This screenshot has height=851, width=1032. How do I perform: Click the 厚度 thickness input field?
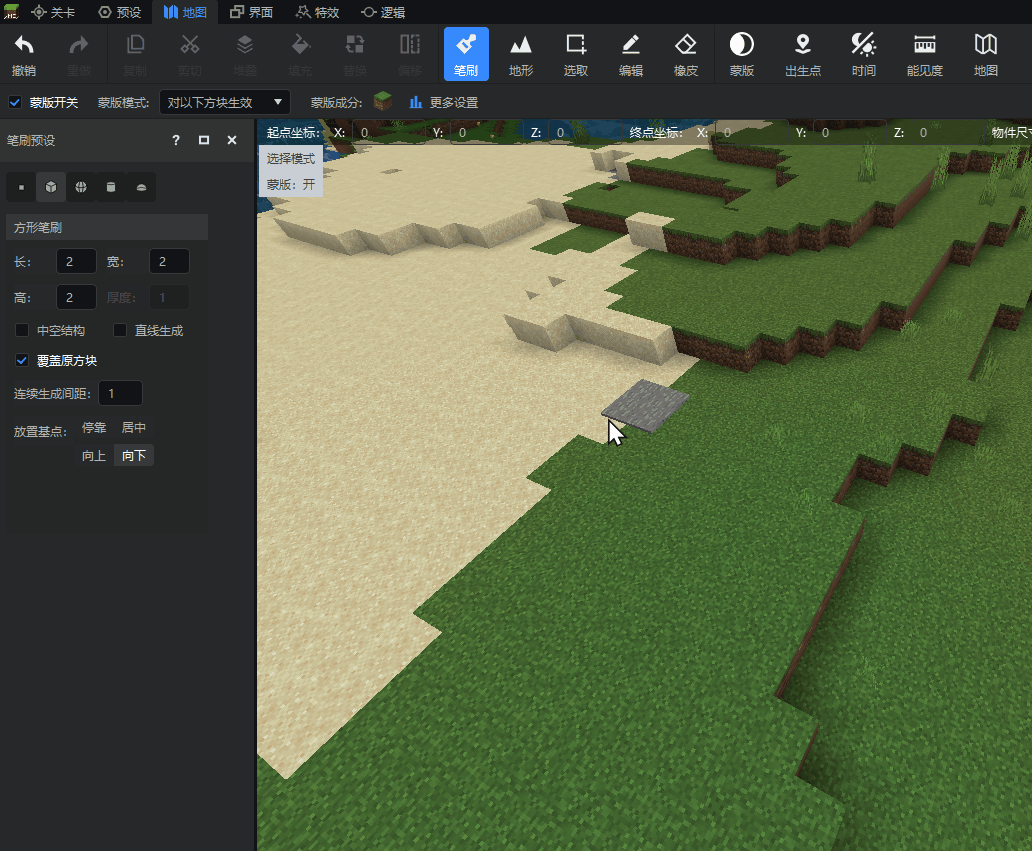[169, 297]
